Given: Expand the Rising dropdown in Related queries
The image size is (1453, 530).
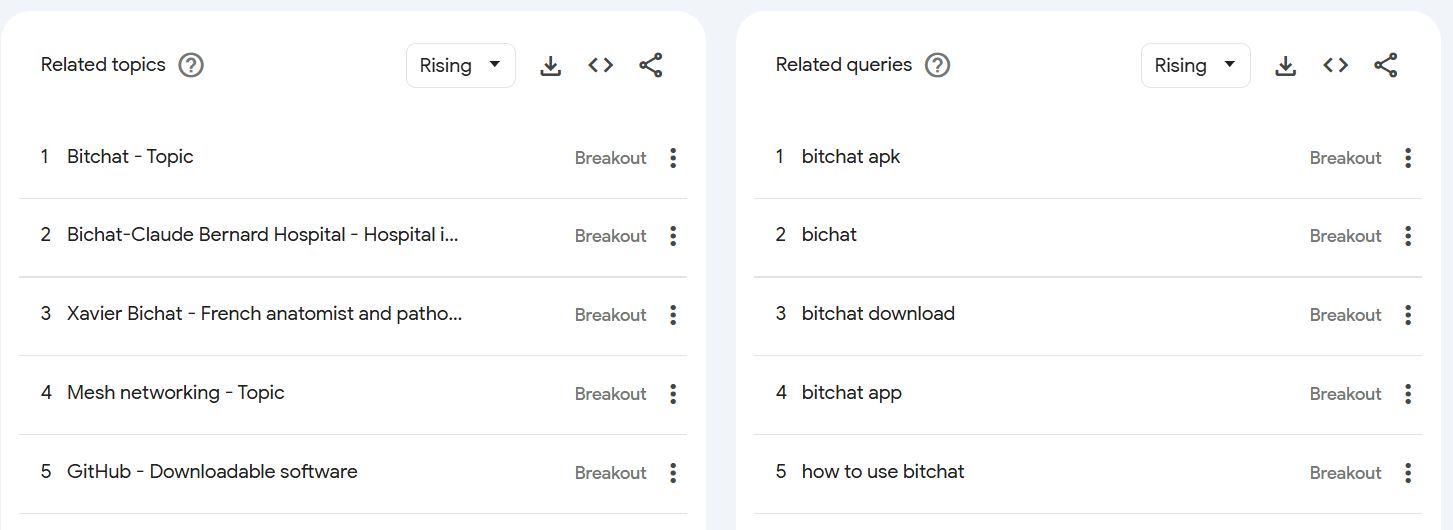Looking at the screenshot, I should [x=1196, y=66].
